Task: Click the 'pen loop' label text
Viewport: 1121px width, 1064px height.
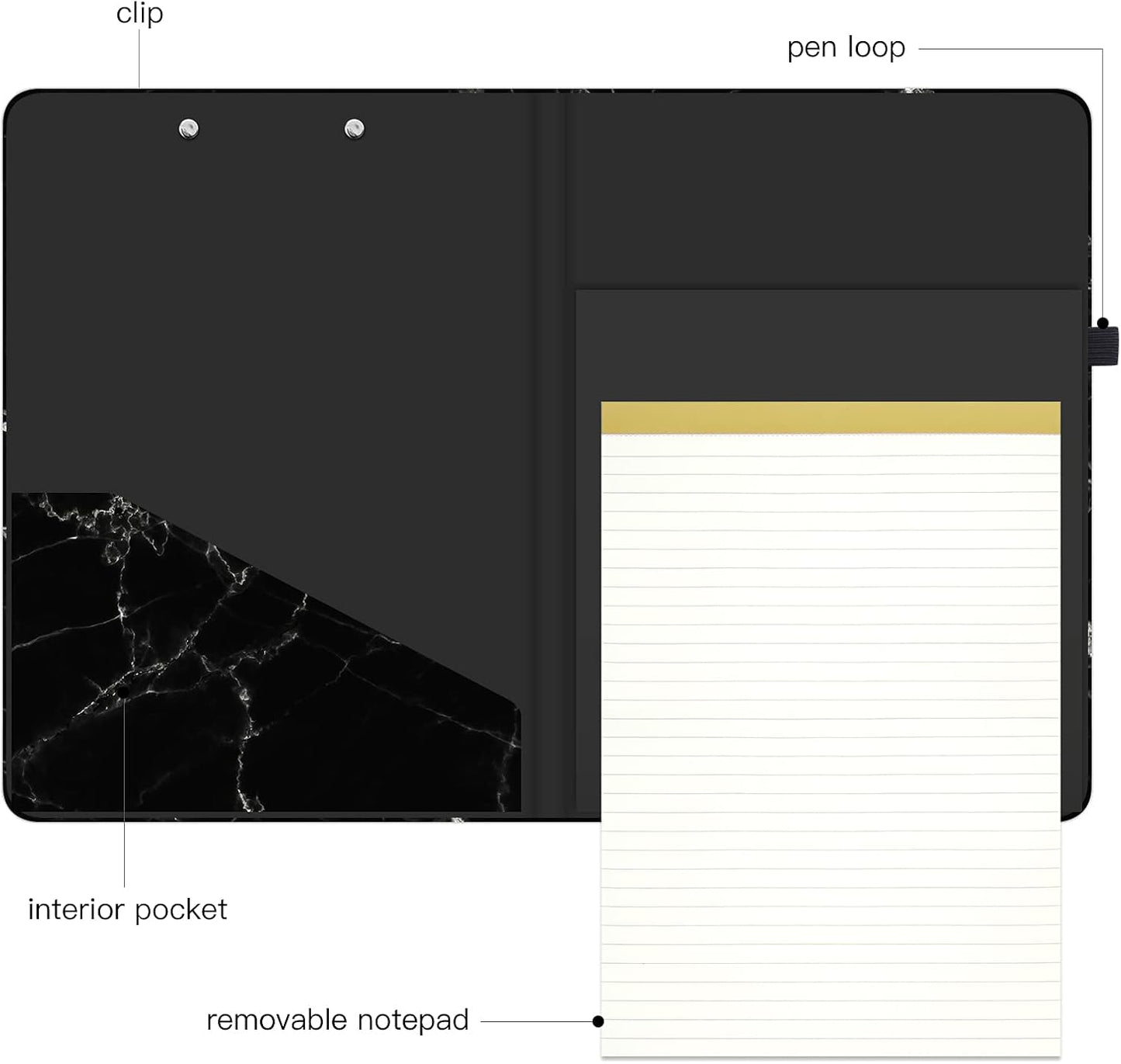Action: pos(846,48)
